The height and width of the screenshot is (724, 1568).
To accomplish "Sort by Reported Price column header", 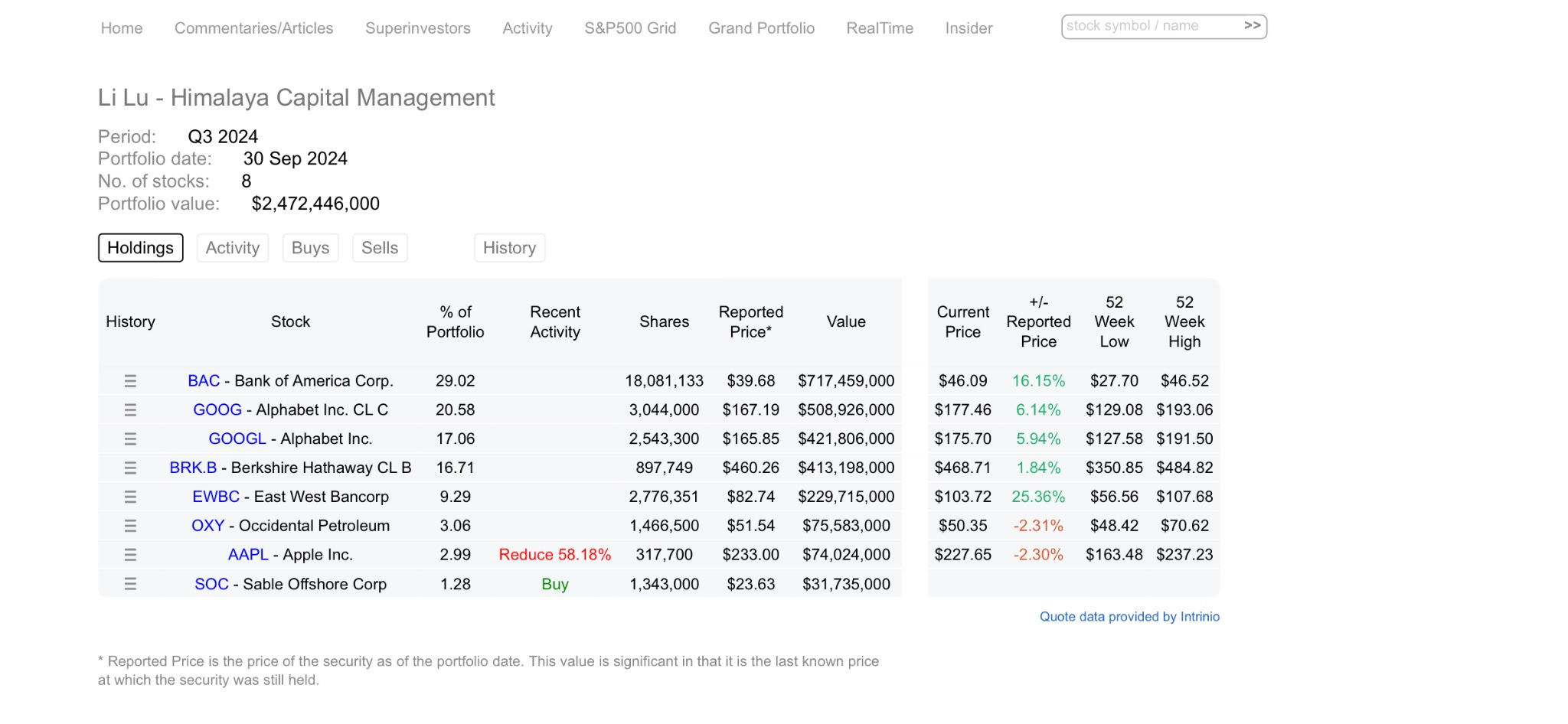I will pyautogui.click(x=751, y=322).
